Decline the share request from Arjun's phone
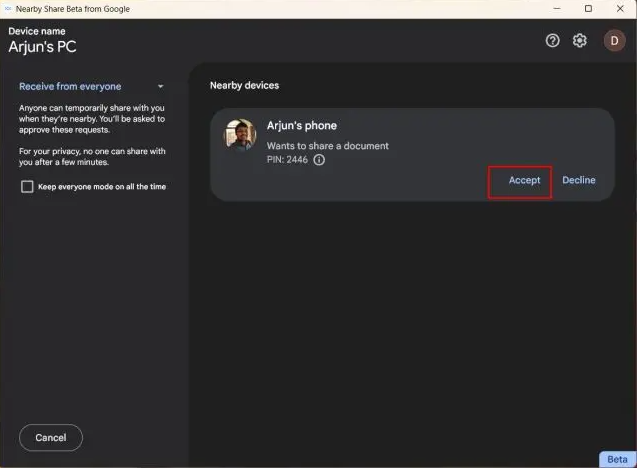 (x=579, y=180)
